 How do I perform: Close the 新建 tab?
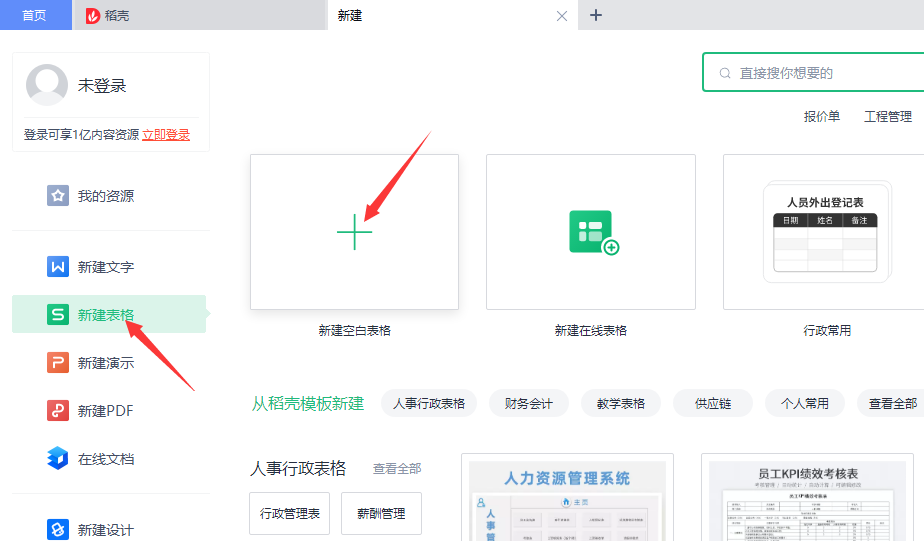point(562,16)
